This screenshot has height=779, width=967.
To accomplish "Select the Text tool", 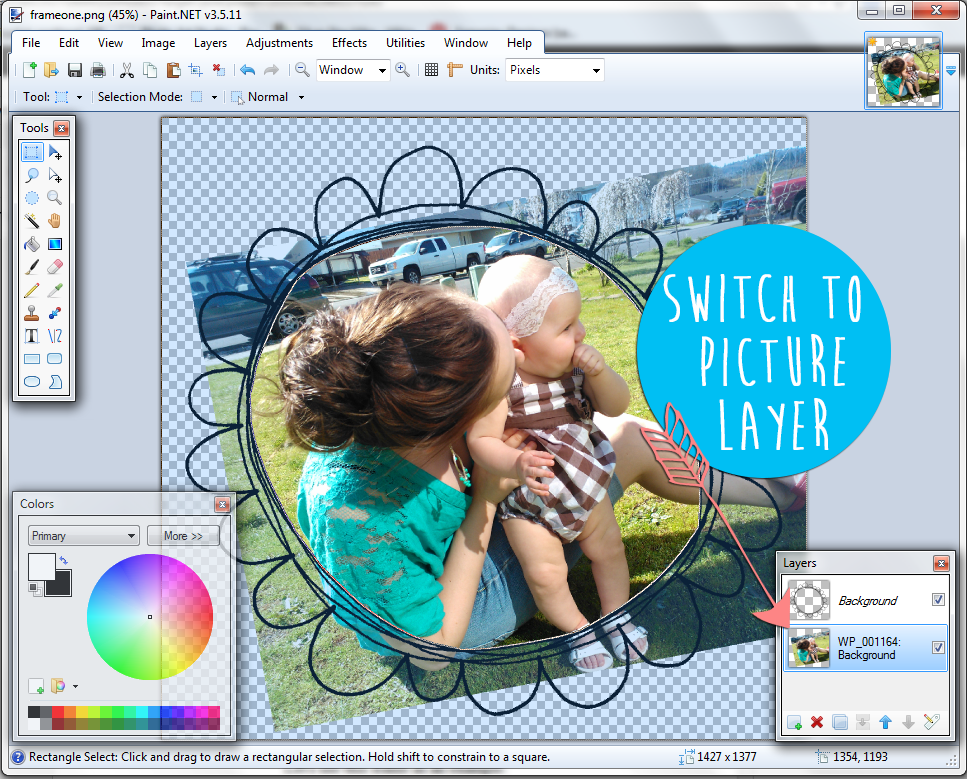I will tap(32, 335).
